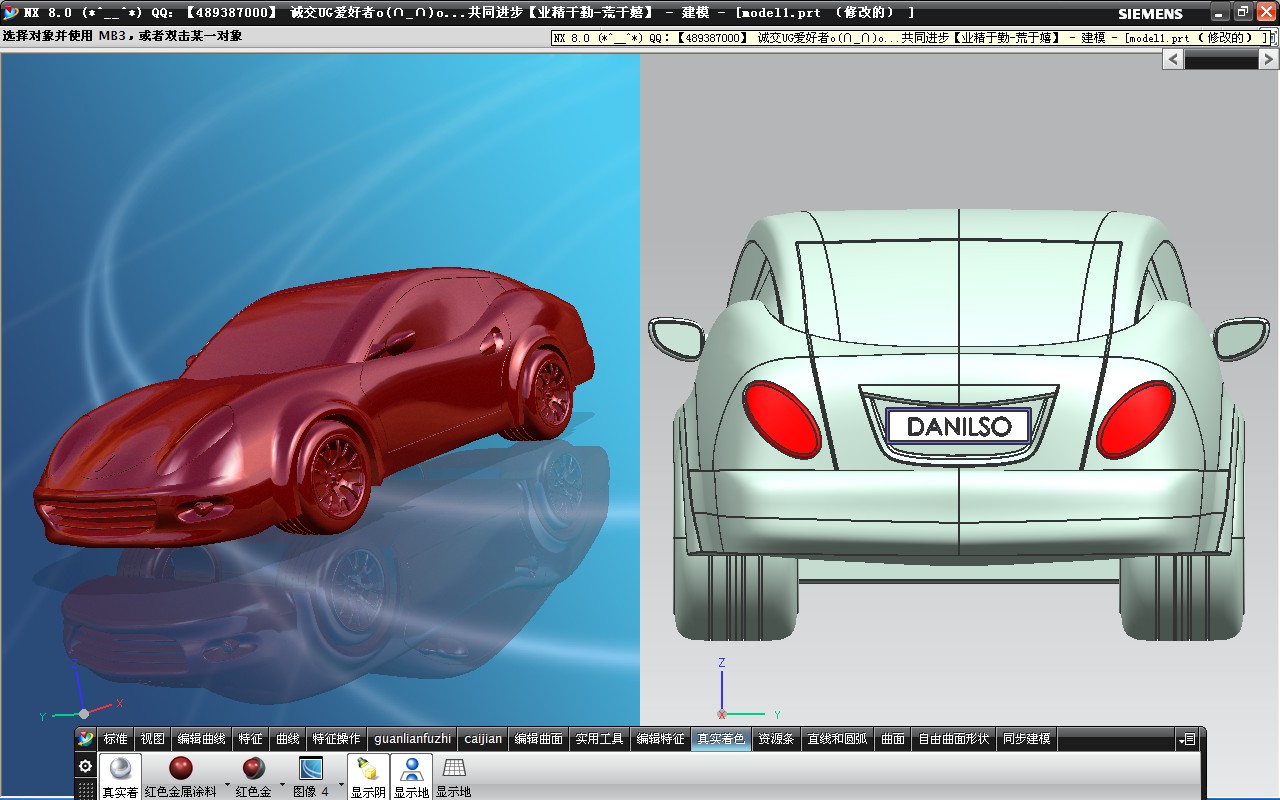Open guanlianfuzhi tab
Viewport: 1280px width, 800px height.
413,739
